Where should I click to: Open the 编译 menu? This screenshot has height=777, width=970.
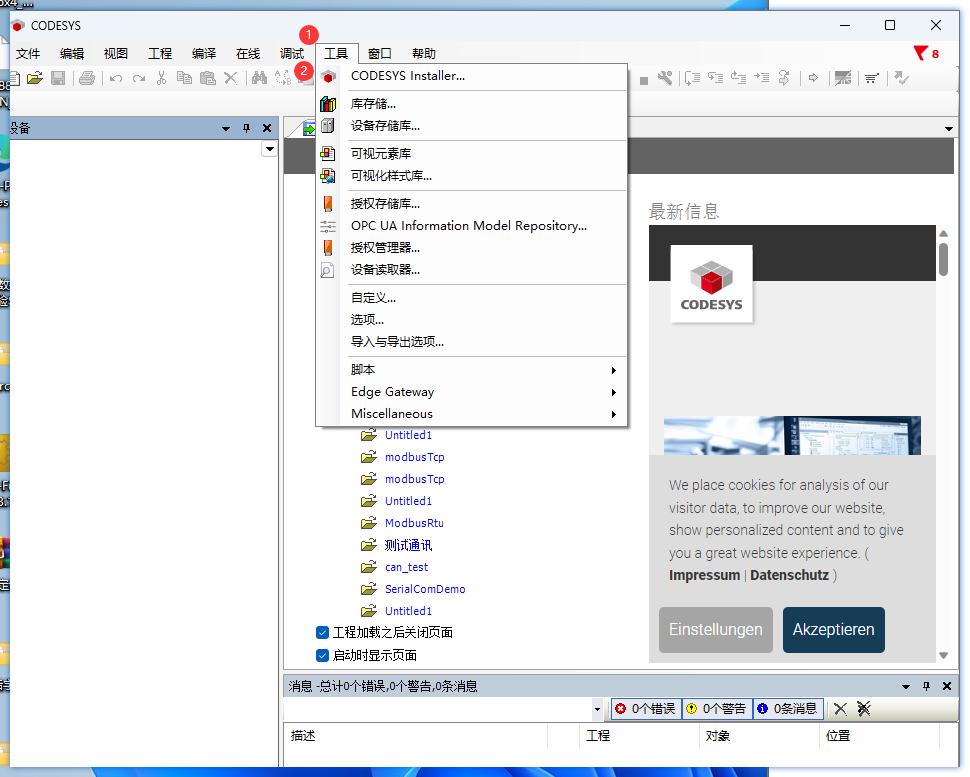204,54
